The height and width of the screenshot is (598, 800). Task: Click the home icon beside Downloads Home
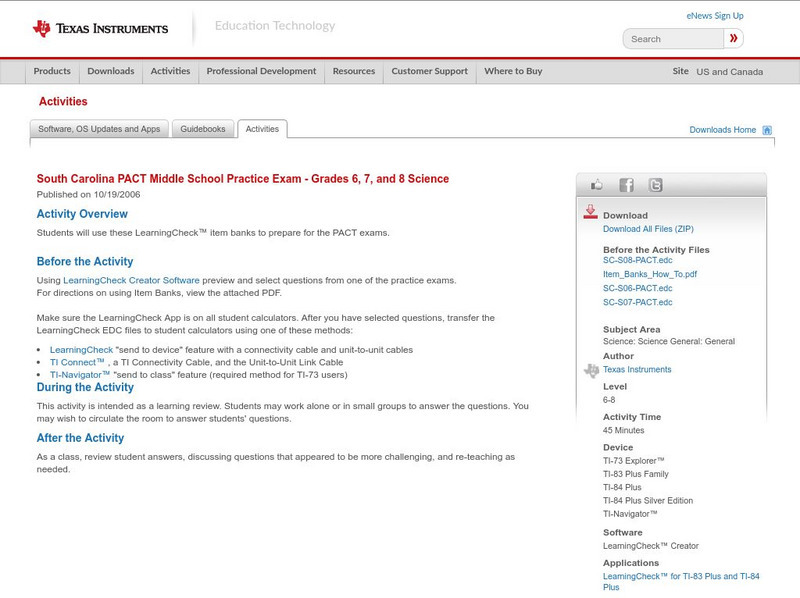(766, 130)
